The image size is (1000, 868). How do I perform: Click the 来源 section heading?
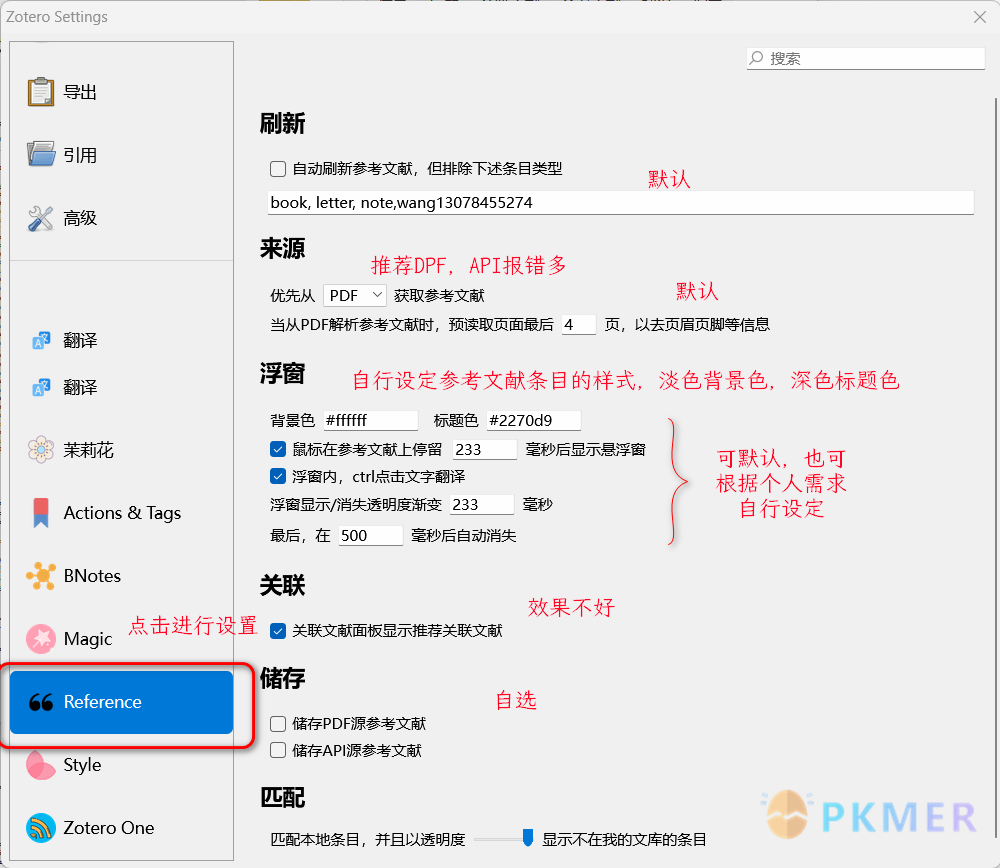click(x=283, y=249)
